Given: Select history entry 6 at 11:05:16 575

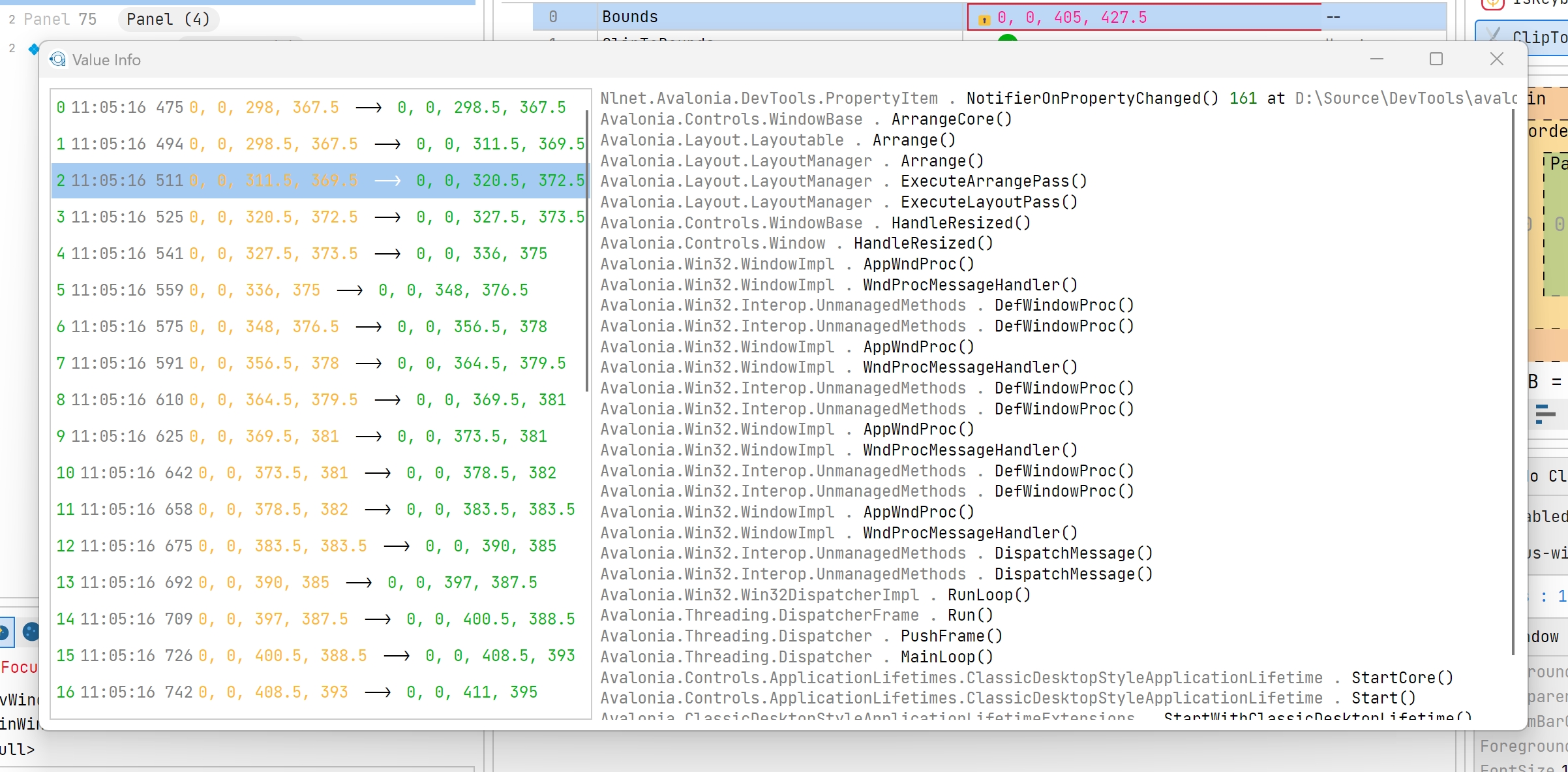Looking at the screenshot, I should pos(320,326).
